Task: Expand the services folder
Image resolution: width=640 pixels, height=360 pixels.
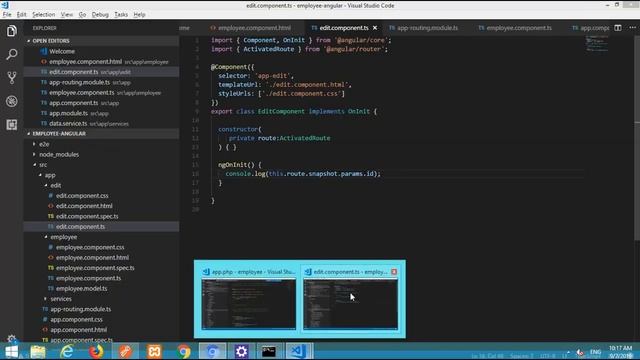Action: 61,299
